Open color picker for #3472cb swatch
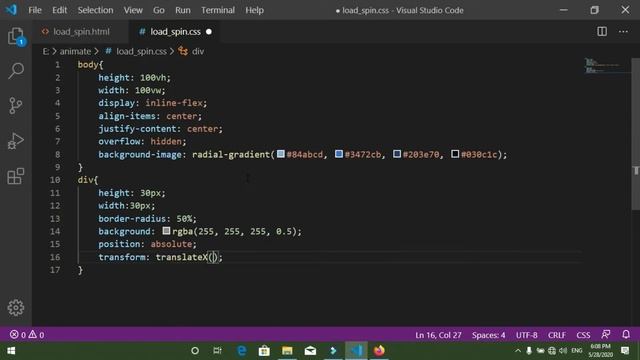640x360 pixels. tap(338, 154)
